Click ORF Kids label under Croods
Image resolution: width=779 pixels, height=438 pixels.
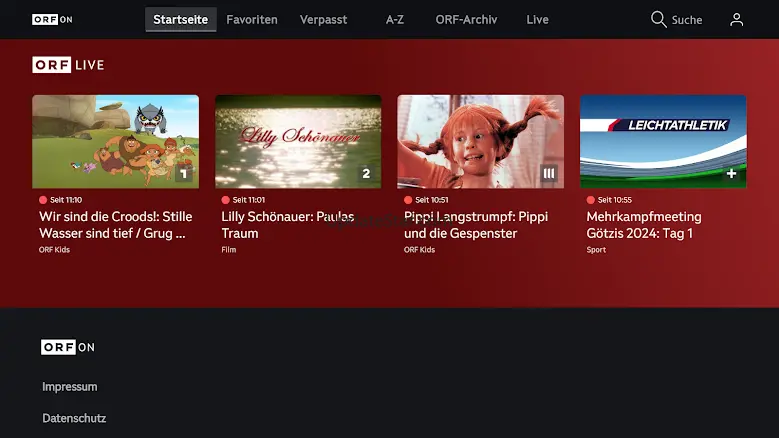pyautogui.click(x=54, y=250)
